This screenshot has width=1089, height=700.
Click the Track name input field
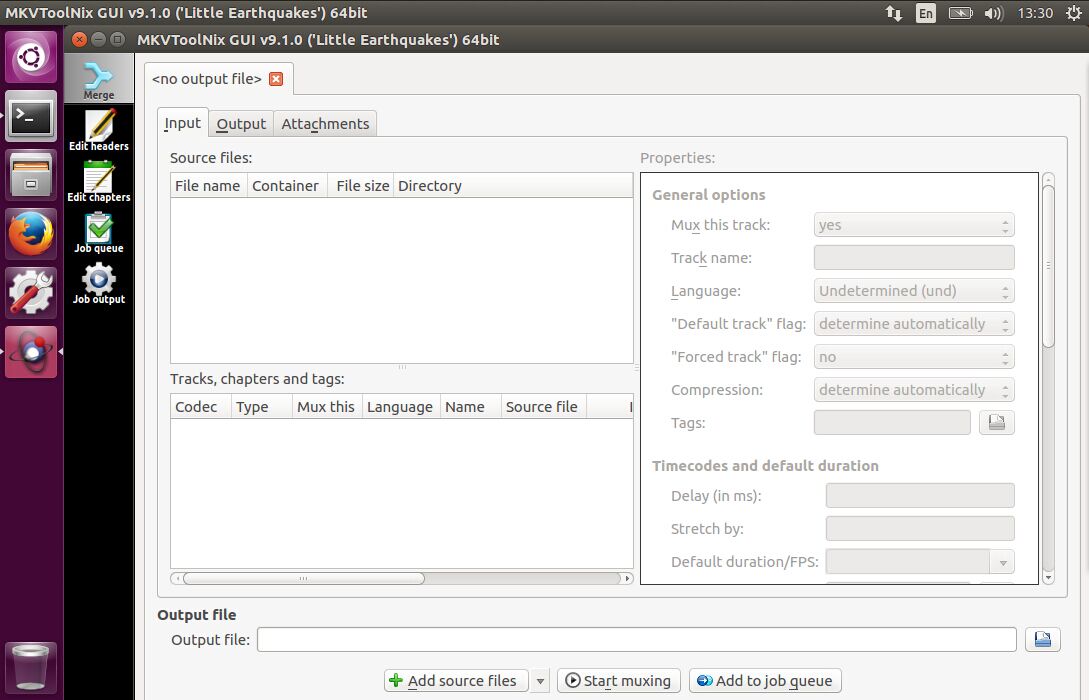pos(914,258)
